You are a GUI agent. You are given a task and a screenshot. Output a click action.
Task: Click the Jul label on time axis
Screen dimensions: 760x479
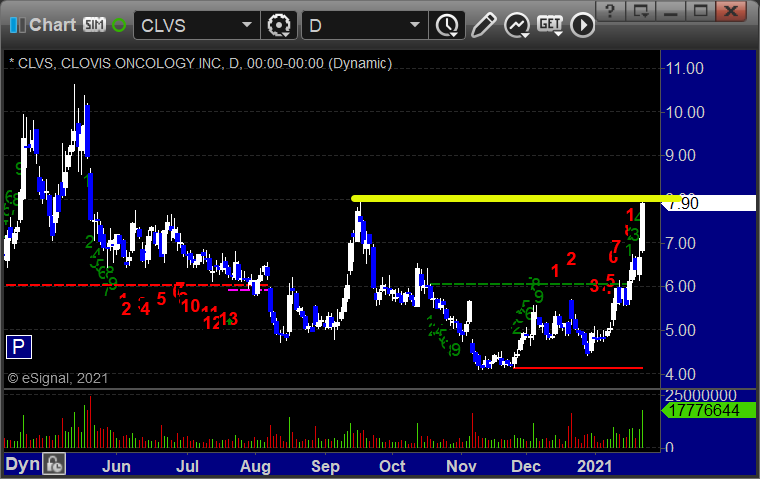click(187, 466)
